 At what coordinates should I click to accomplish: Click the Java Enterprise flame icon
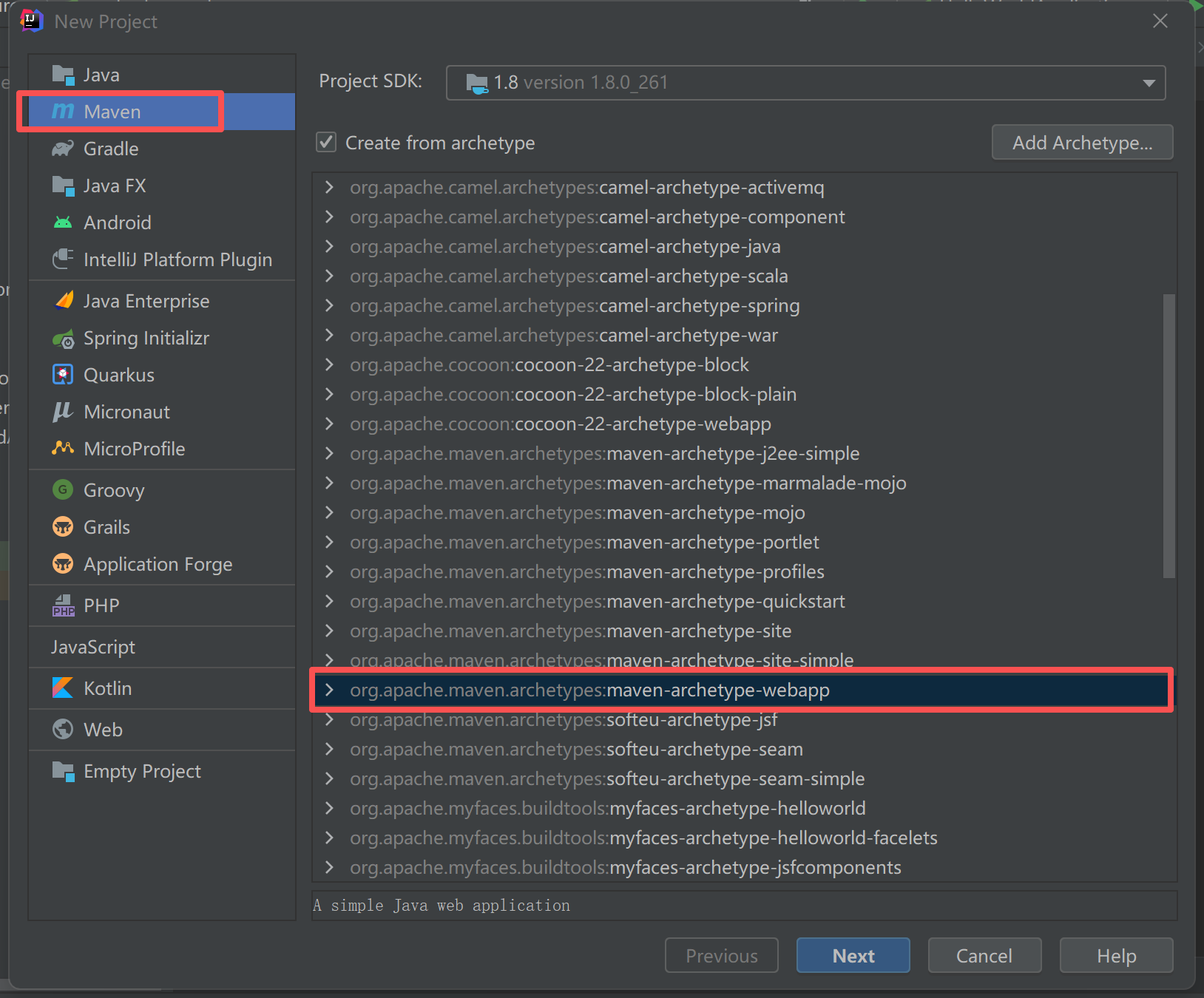(x=64, y=301)
